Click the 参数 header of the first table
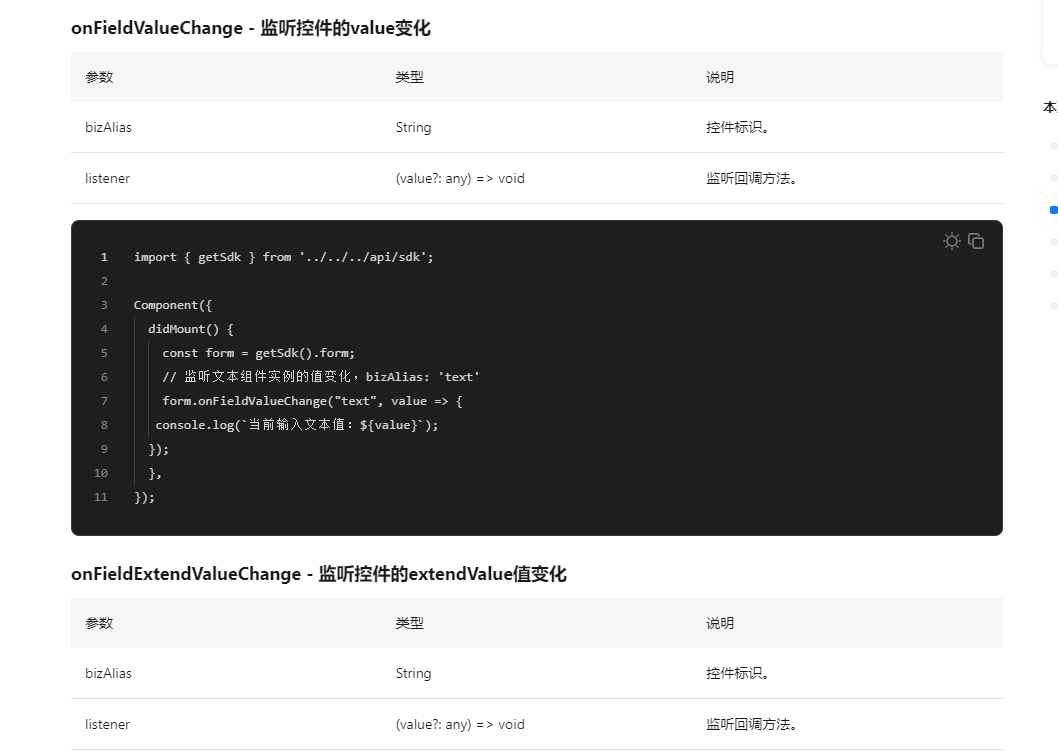 (x=99, y=77)
